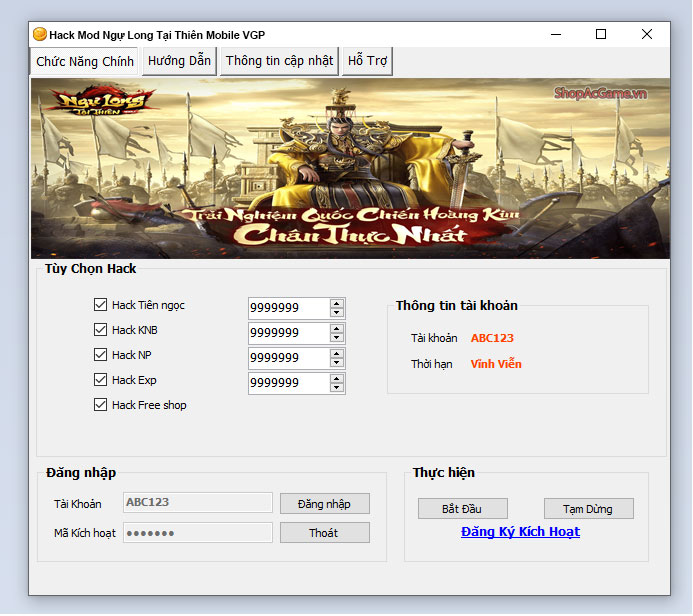This screenshot has height=616, width=693.
Task: Minimize the Hack Mod window
Action: (556, 34)
